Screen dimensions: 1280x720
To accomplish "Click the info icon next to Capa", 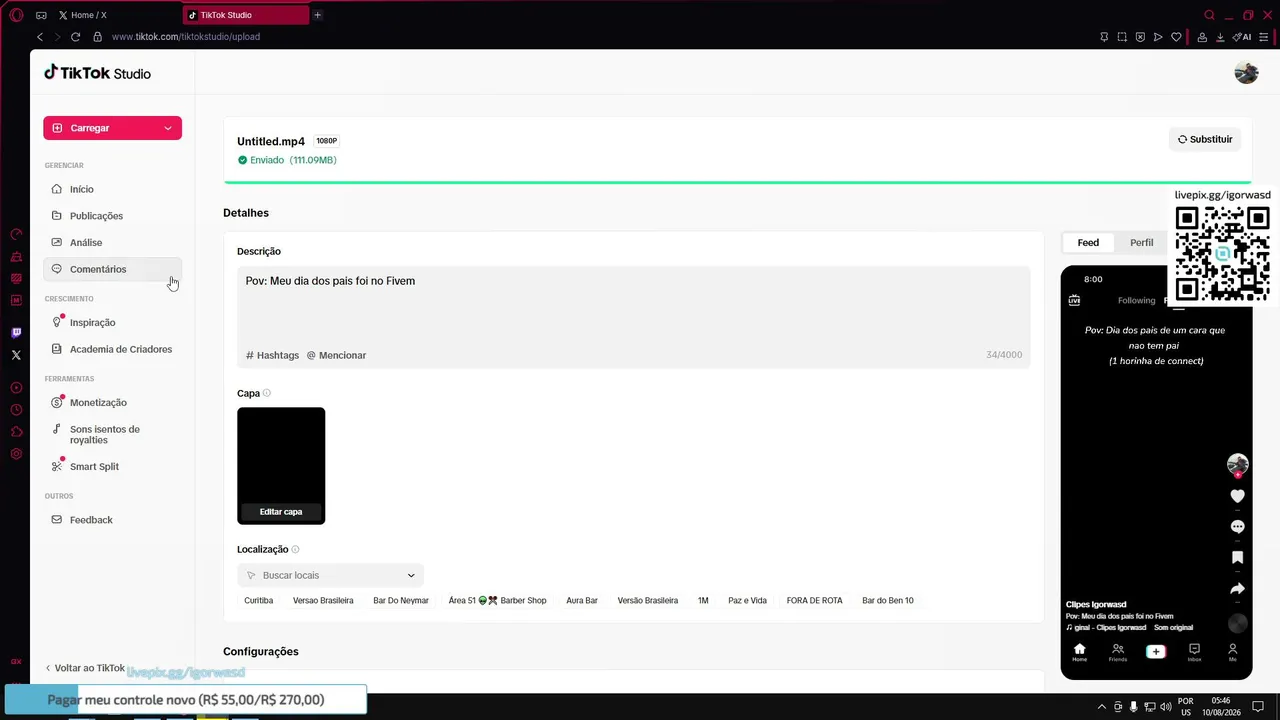I will tap(267, 393).
